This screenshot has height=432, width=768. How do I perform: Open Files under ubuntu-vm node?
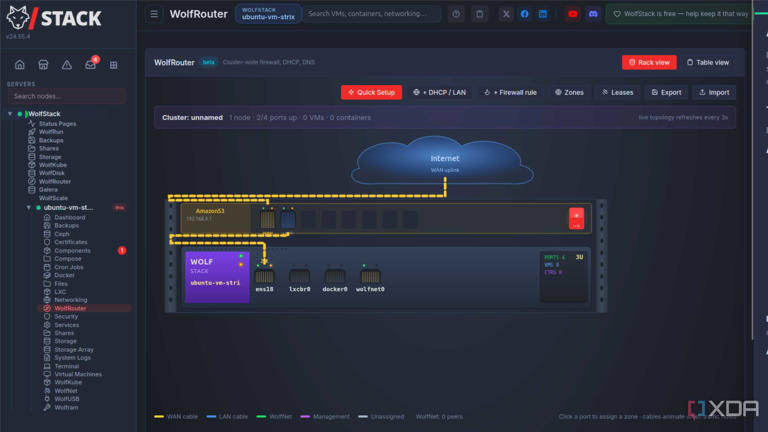61,284
